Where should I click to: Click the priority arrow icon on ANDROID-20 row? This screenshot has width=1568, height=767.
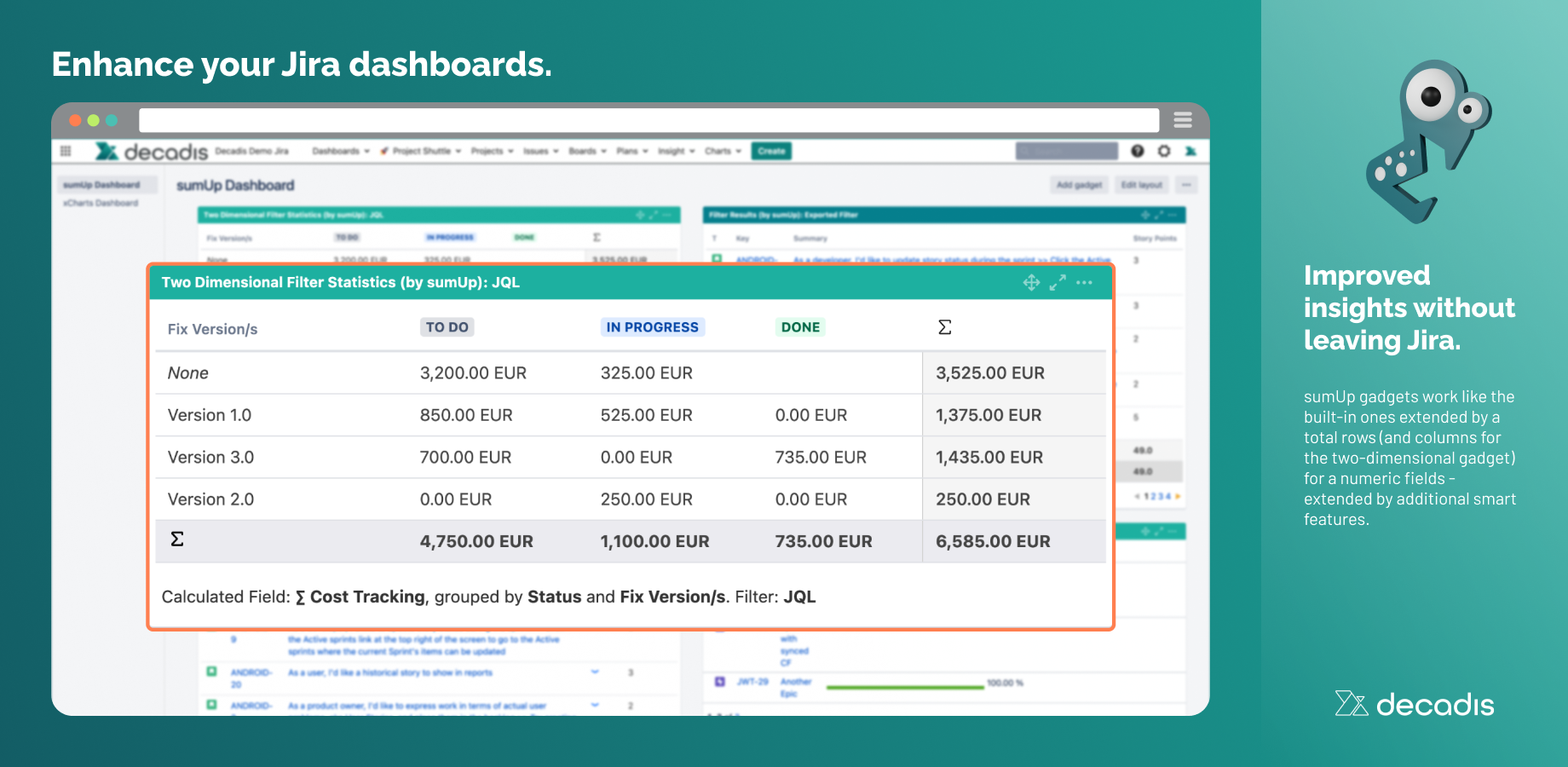(x=595, y=672)
